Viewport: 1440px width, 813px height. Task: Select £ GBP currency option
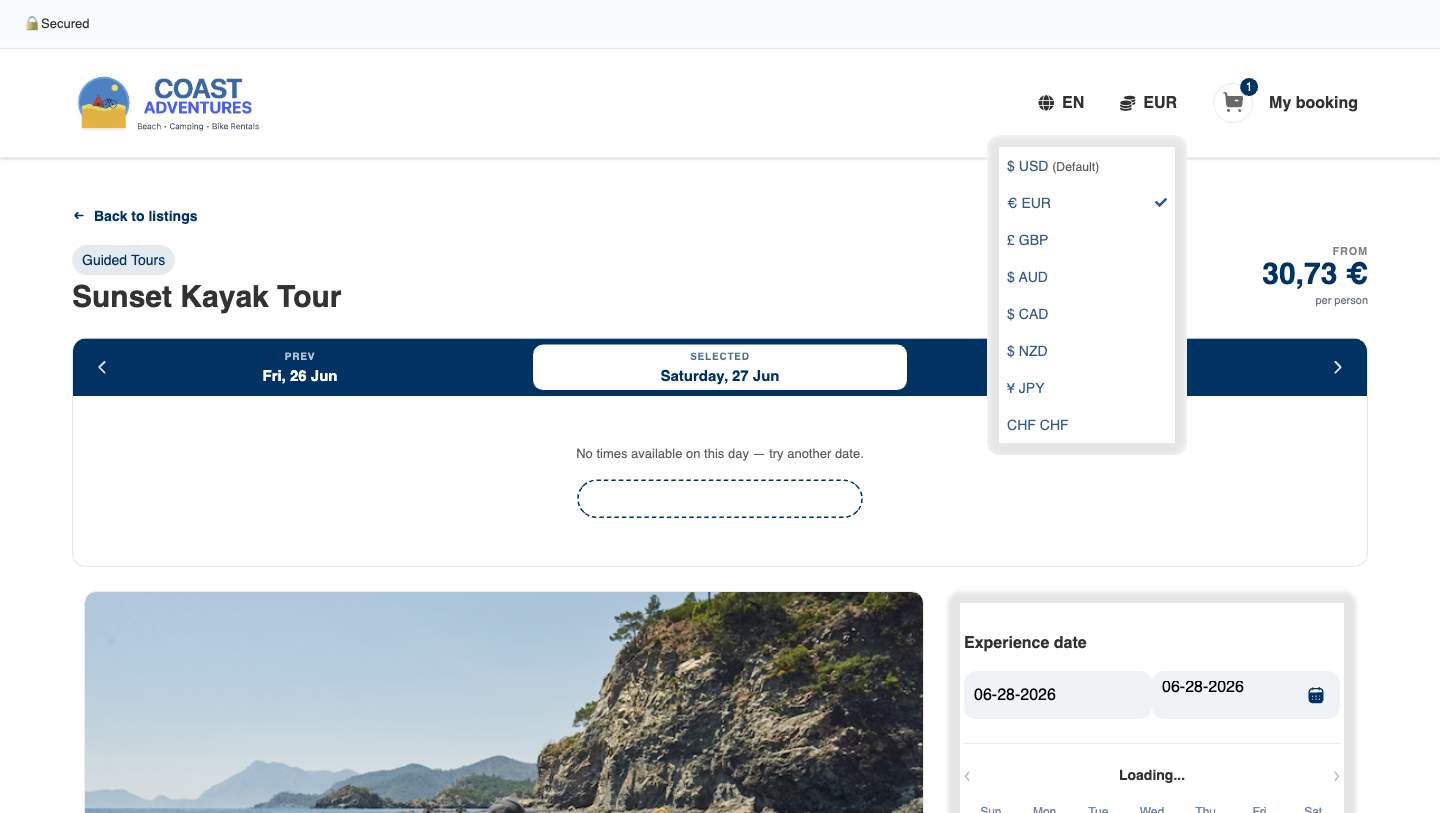(1087, 240)
